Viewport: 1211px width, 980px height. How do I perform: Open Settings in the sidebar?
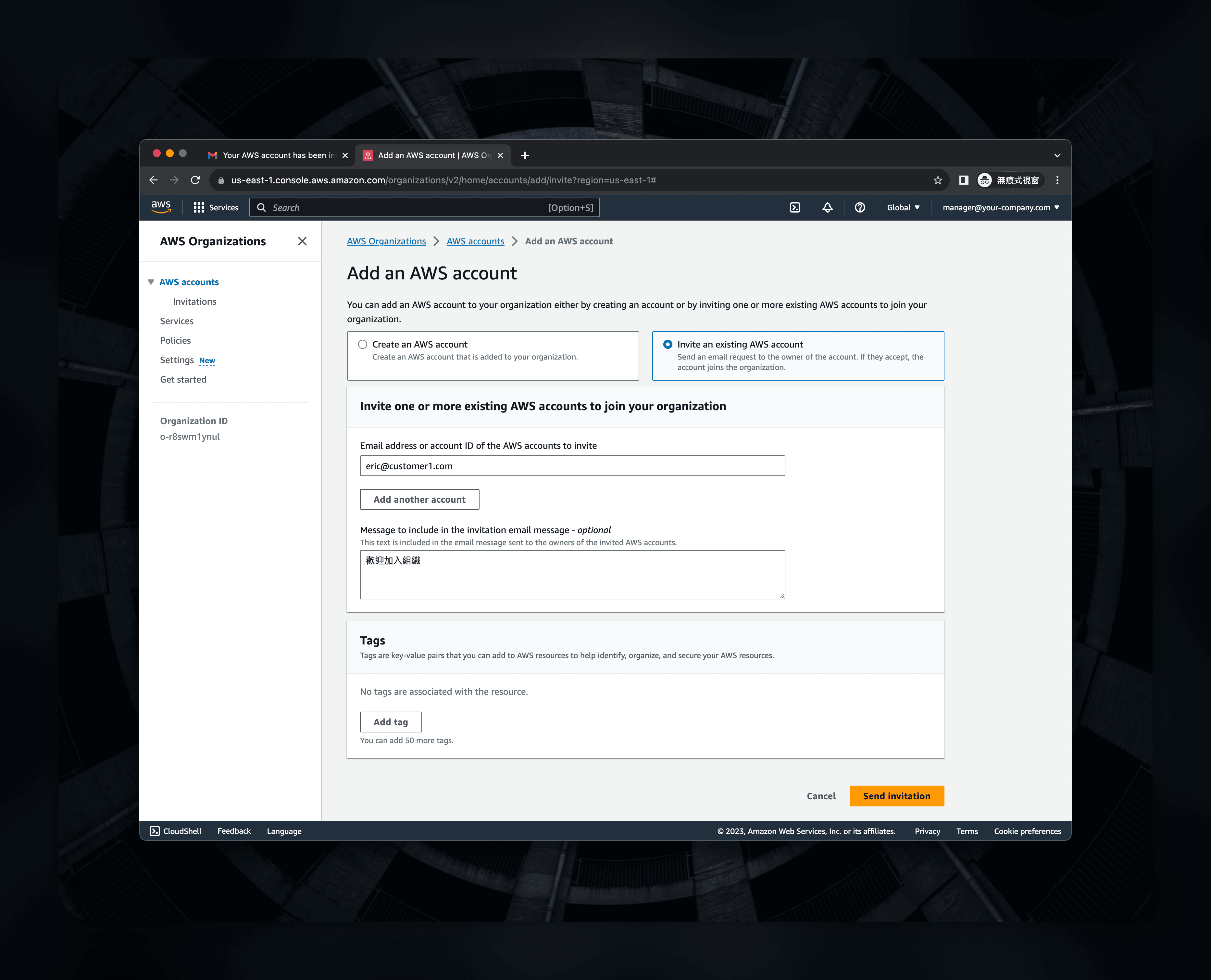177,360
